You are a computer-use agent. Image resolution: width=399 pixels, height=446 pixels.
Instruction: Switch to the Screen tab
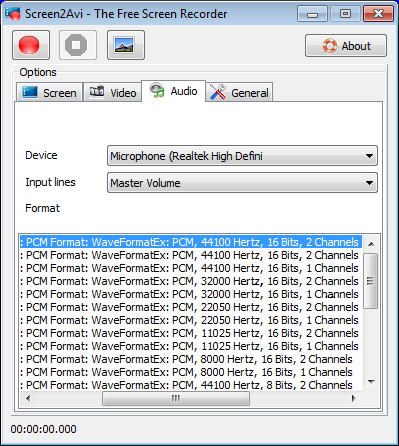pyautogui.click(x=49, y=92)
